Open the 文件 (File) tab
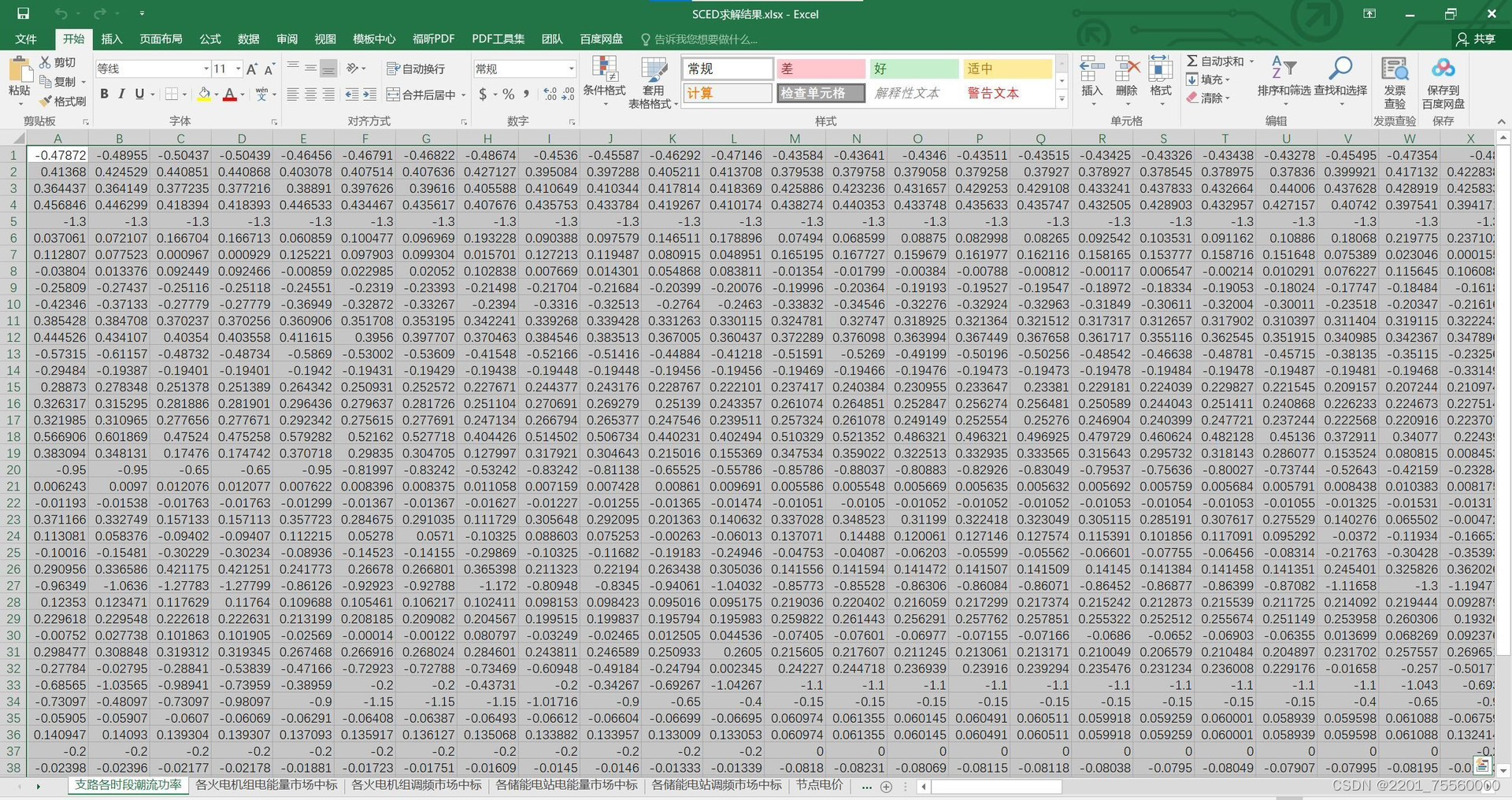Image resolution: width=1512 pixels, height=800 pixels. (x=26, y=39)
